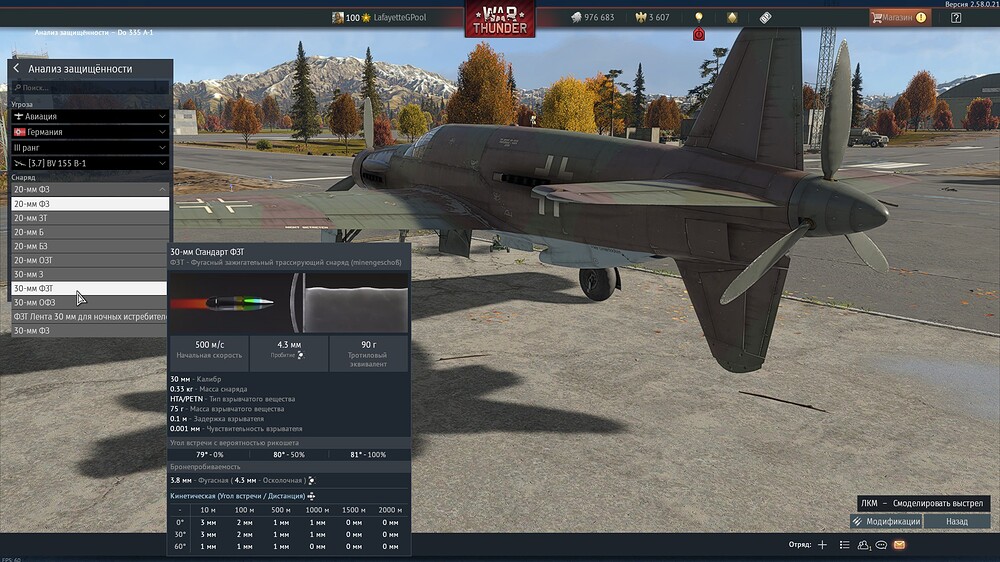Click the Модификации button
The width and height of the screenshot is (1000, 562).
point(886,521)
